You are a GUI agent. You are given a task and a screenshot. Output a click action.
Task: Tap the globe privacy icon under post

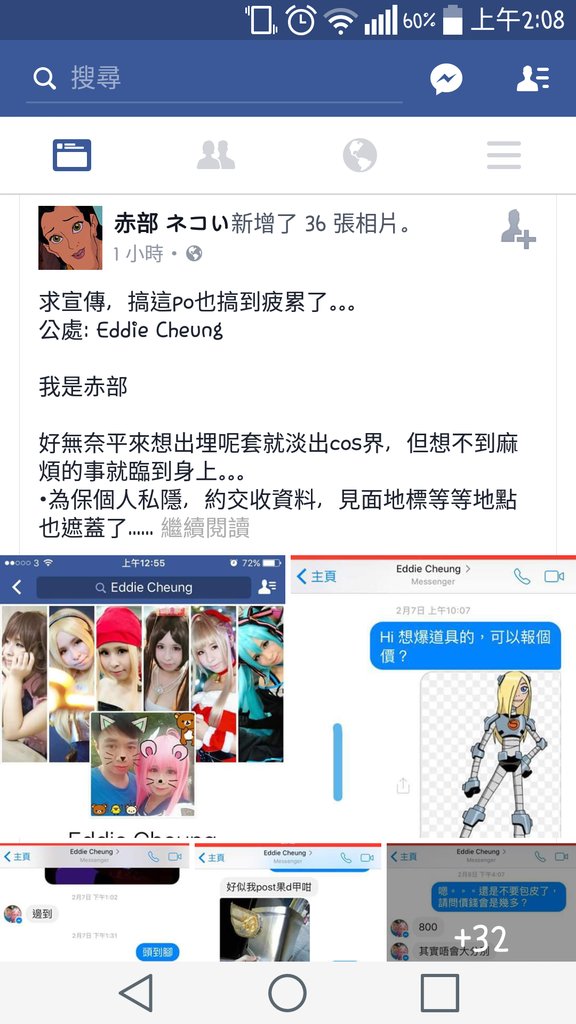pos(194,253)
